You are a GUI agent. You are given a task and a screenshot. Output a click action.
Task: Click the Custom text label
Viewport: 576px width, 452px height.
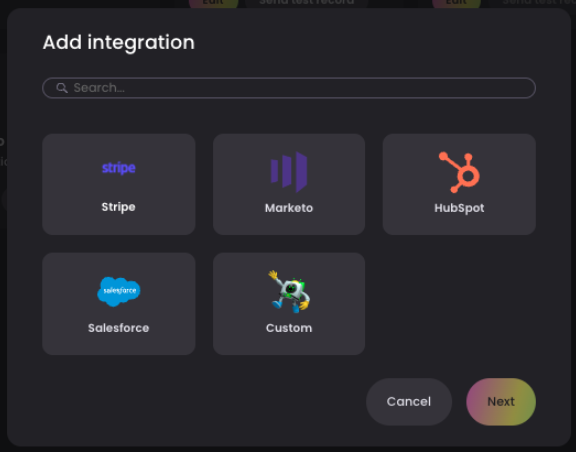tap(289, 328)
